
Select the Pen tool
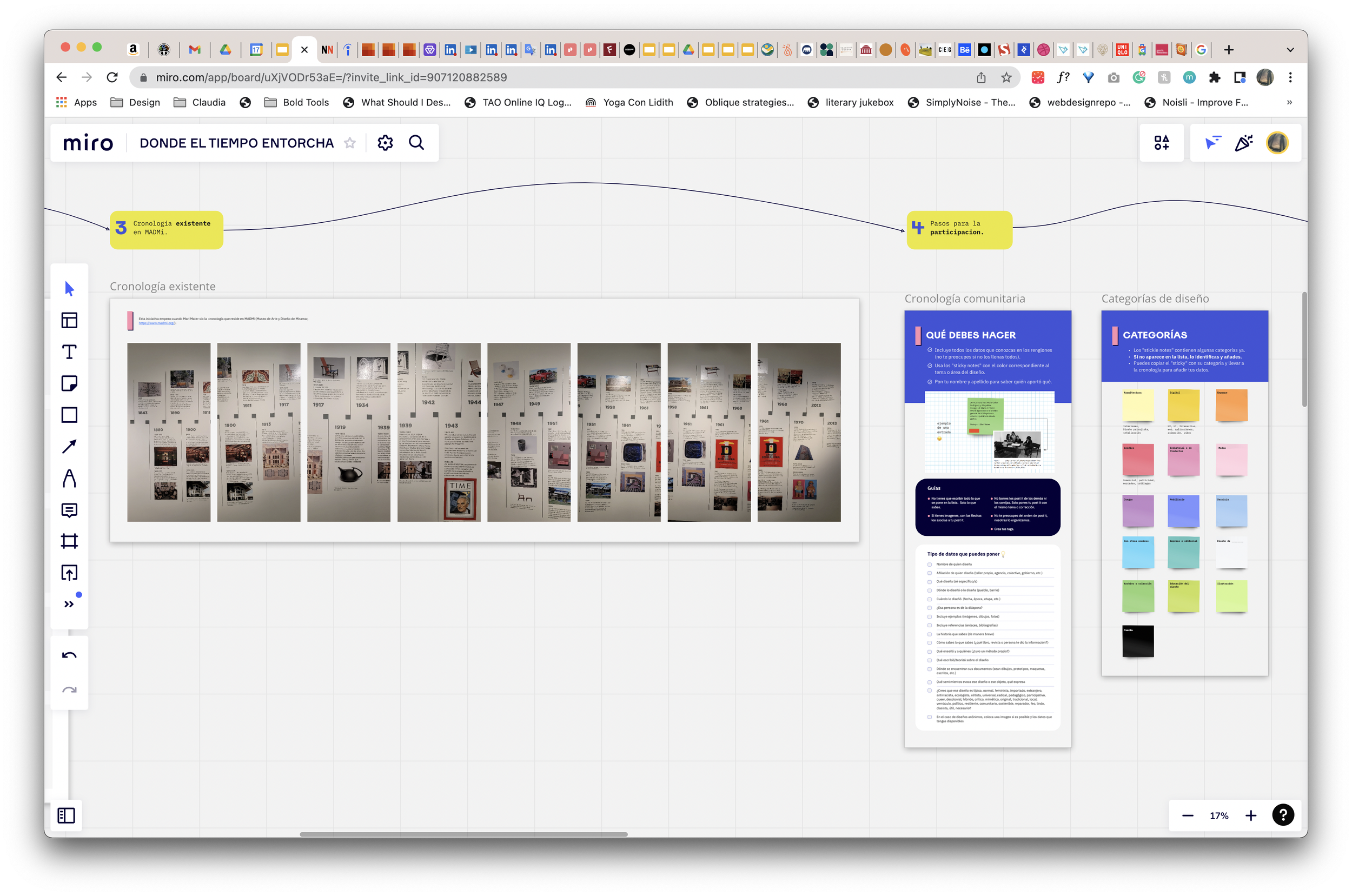(x=69, y=479)
